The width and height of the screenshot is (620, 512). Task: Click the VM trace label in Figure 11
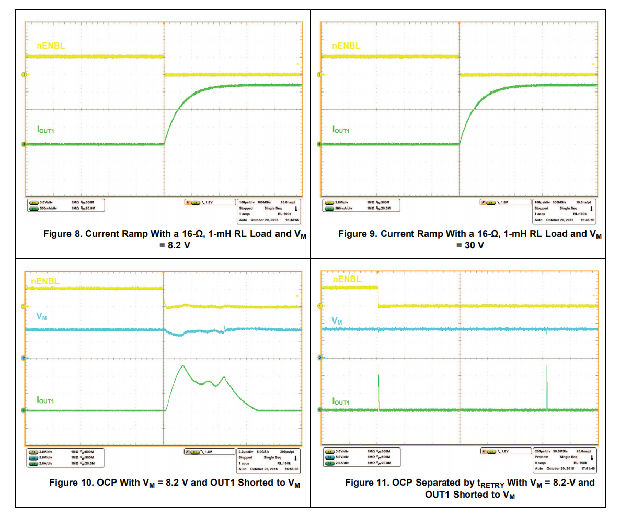click(338, 321)
